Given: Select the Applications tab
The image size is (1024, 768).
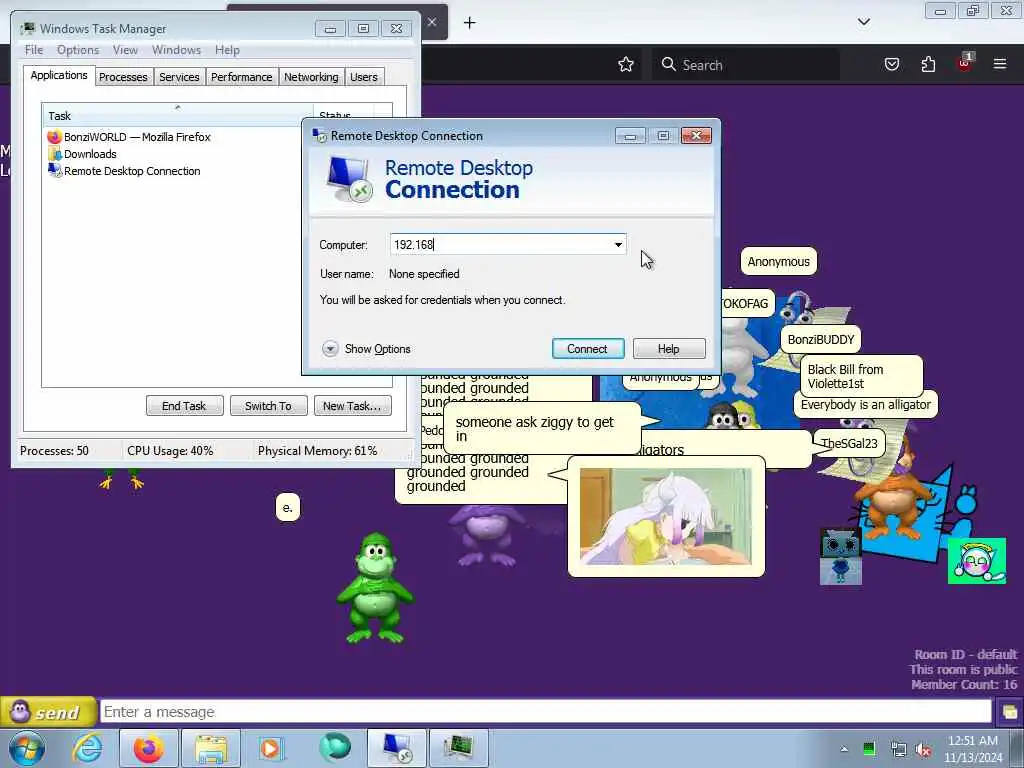Looking at the screenshot, I should (59, 75).
